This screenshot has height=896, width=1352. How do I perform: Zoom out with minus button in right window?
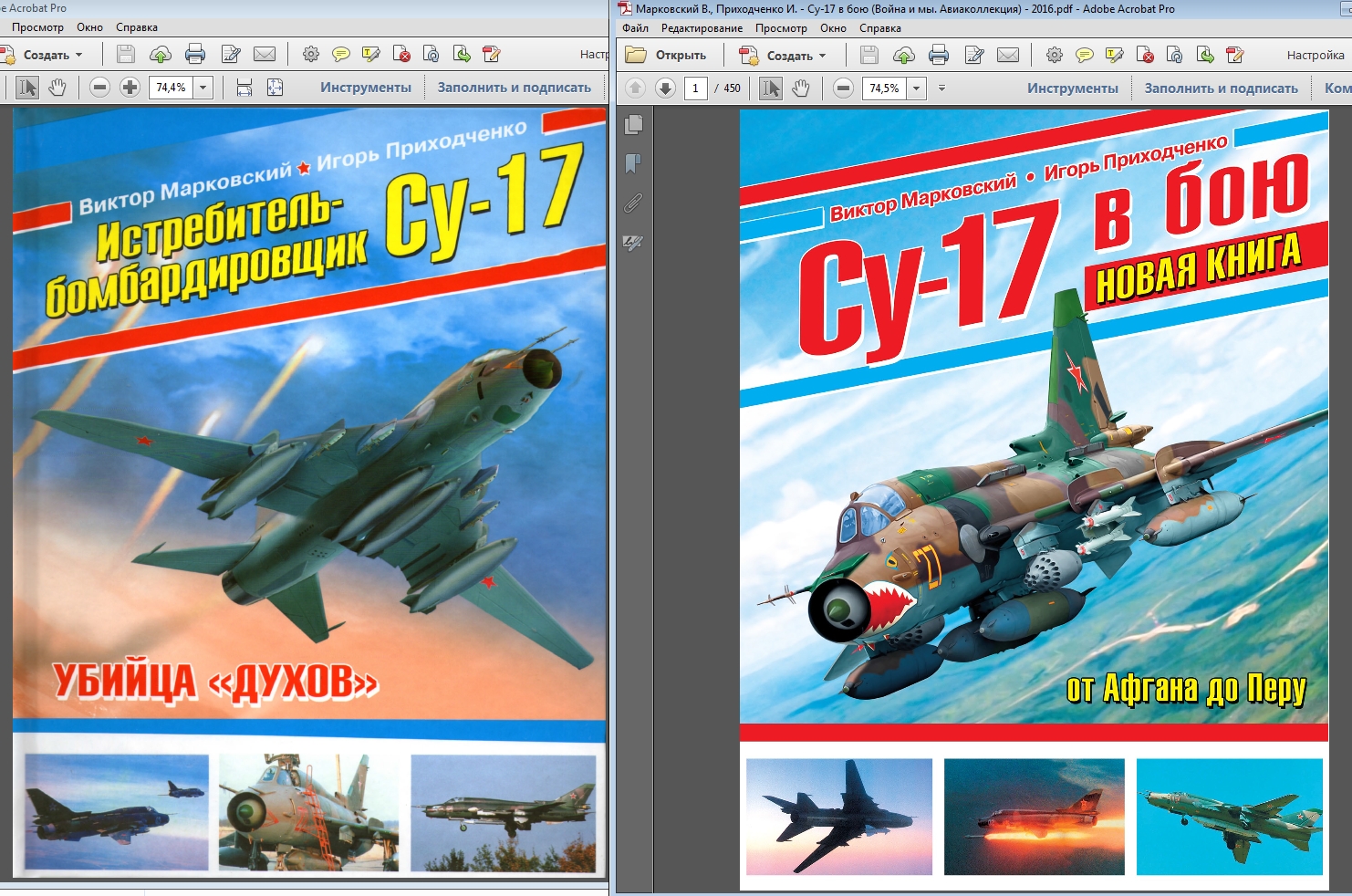pyautogui.click(x=844, y=89)
